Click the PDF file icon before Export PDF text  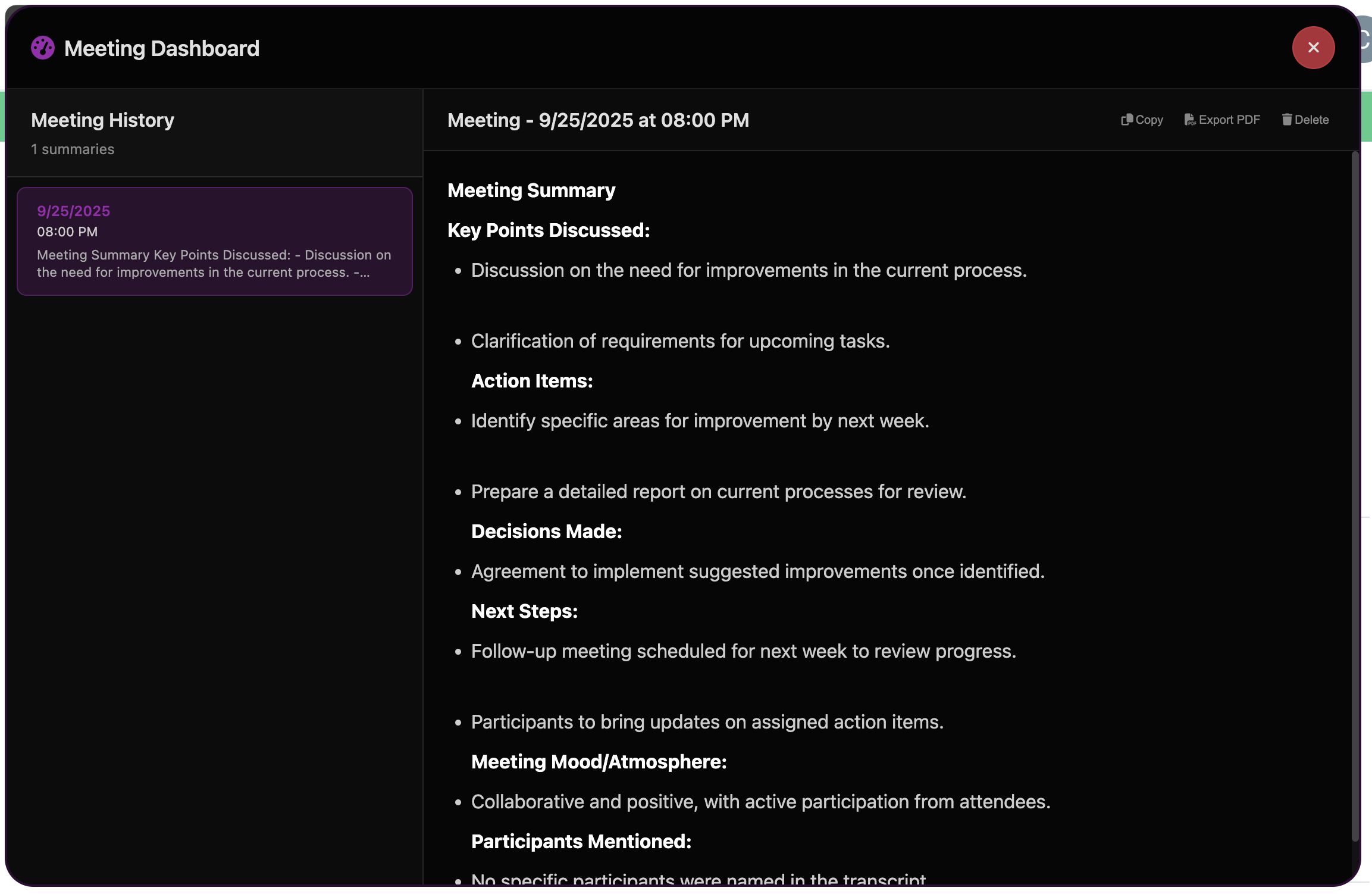1190,119
